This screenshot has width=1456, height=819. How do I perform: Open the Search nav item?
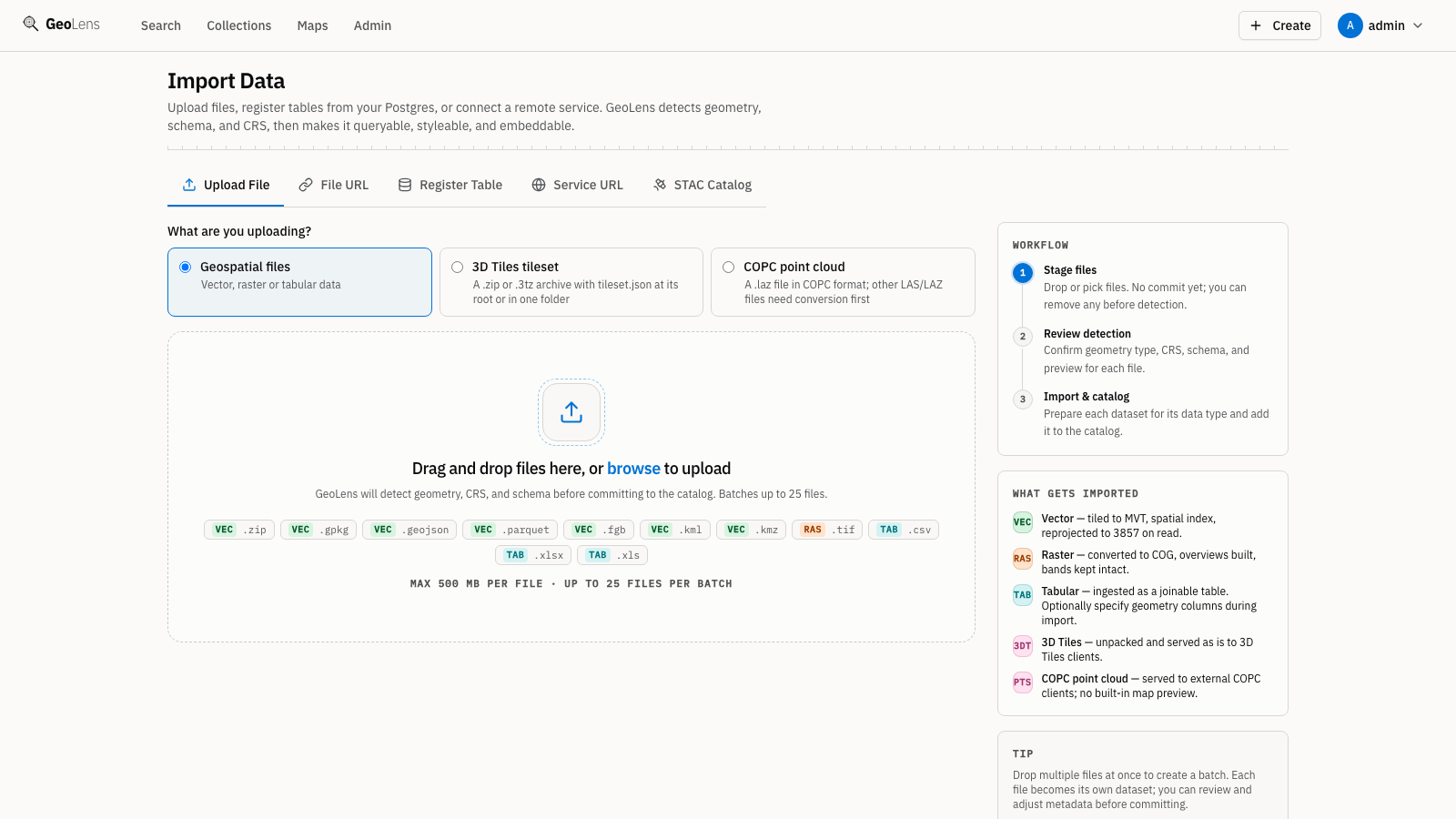coord(161,25)
